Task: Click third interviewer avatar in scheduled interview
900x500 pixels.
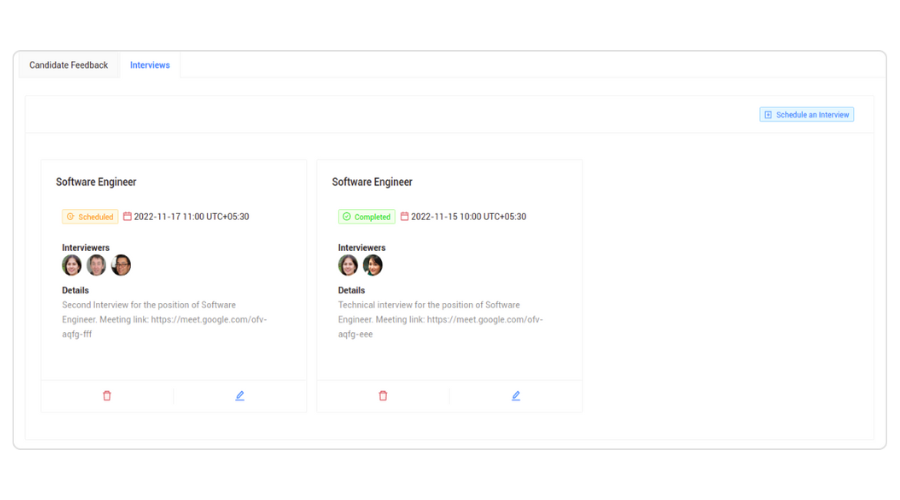Action: (x=121, y=265)
